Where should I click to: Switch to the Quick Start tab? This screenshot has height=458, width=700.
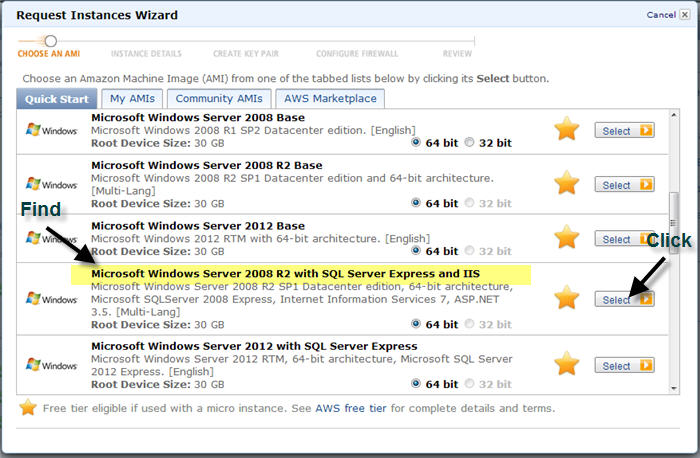[x=57, y=99]
